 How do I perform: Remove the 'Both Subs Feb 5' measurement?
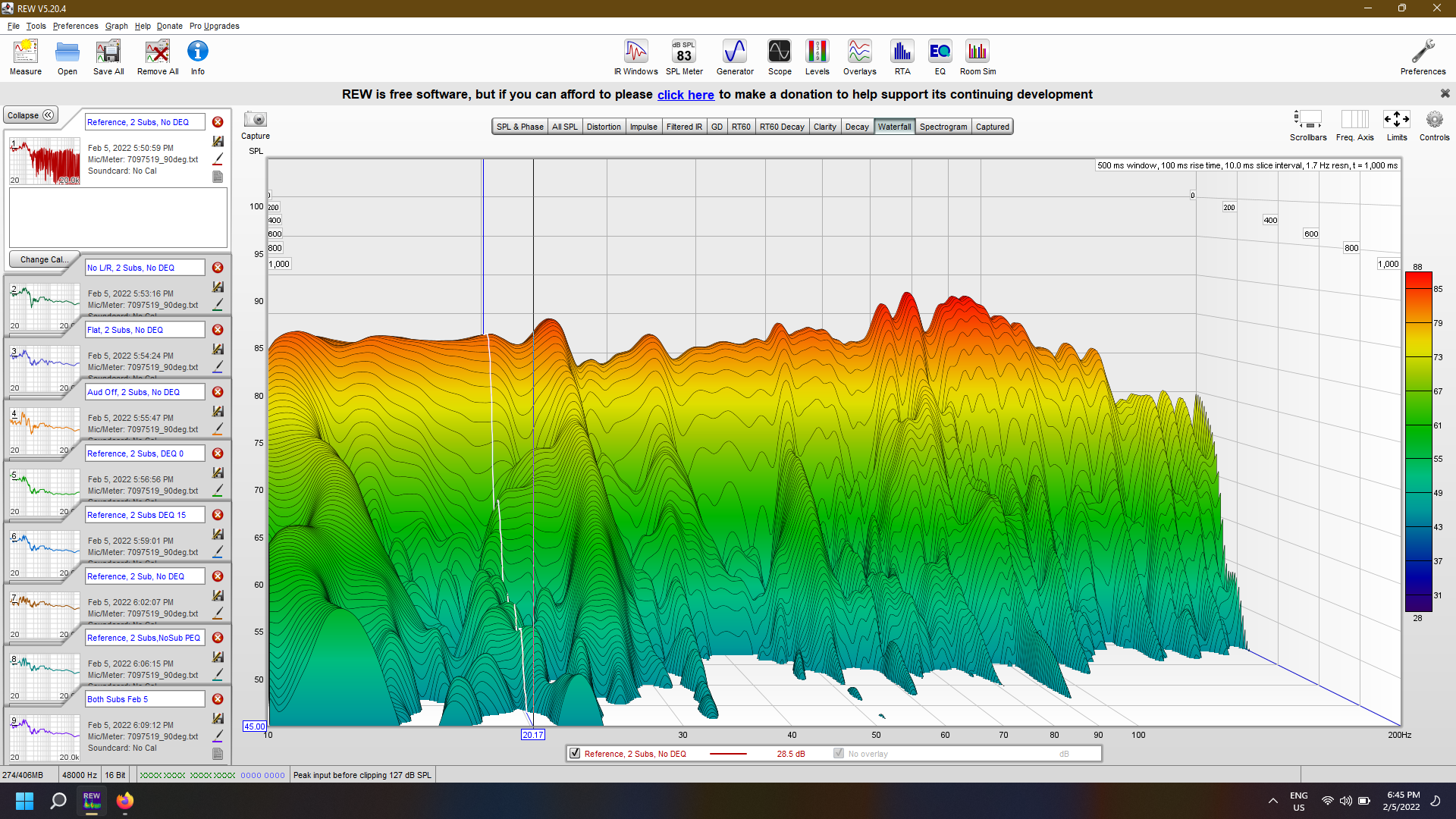point(218,699)
